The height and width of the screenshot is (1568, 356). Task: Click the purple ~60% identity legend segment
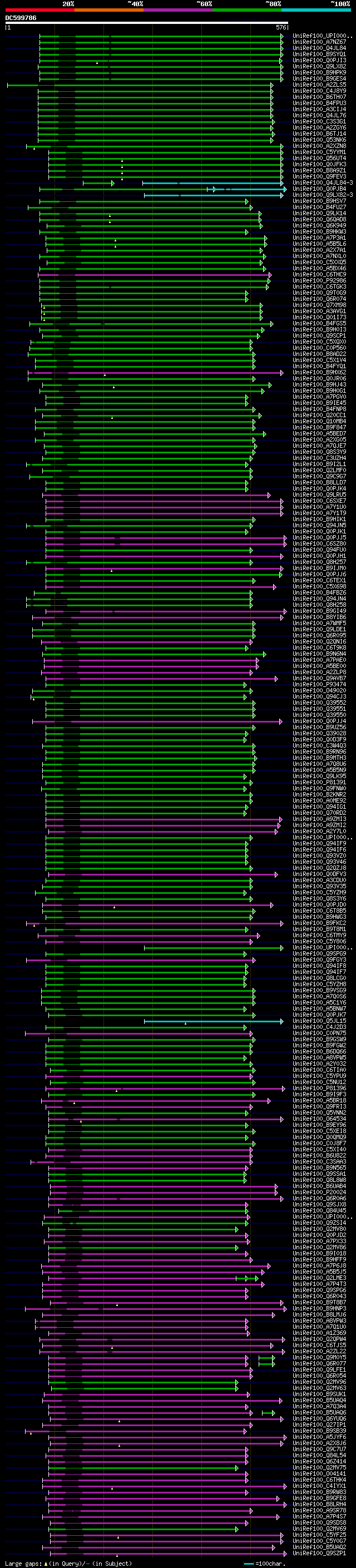point(179,10)
